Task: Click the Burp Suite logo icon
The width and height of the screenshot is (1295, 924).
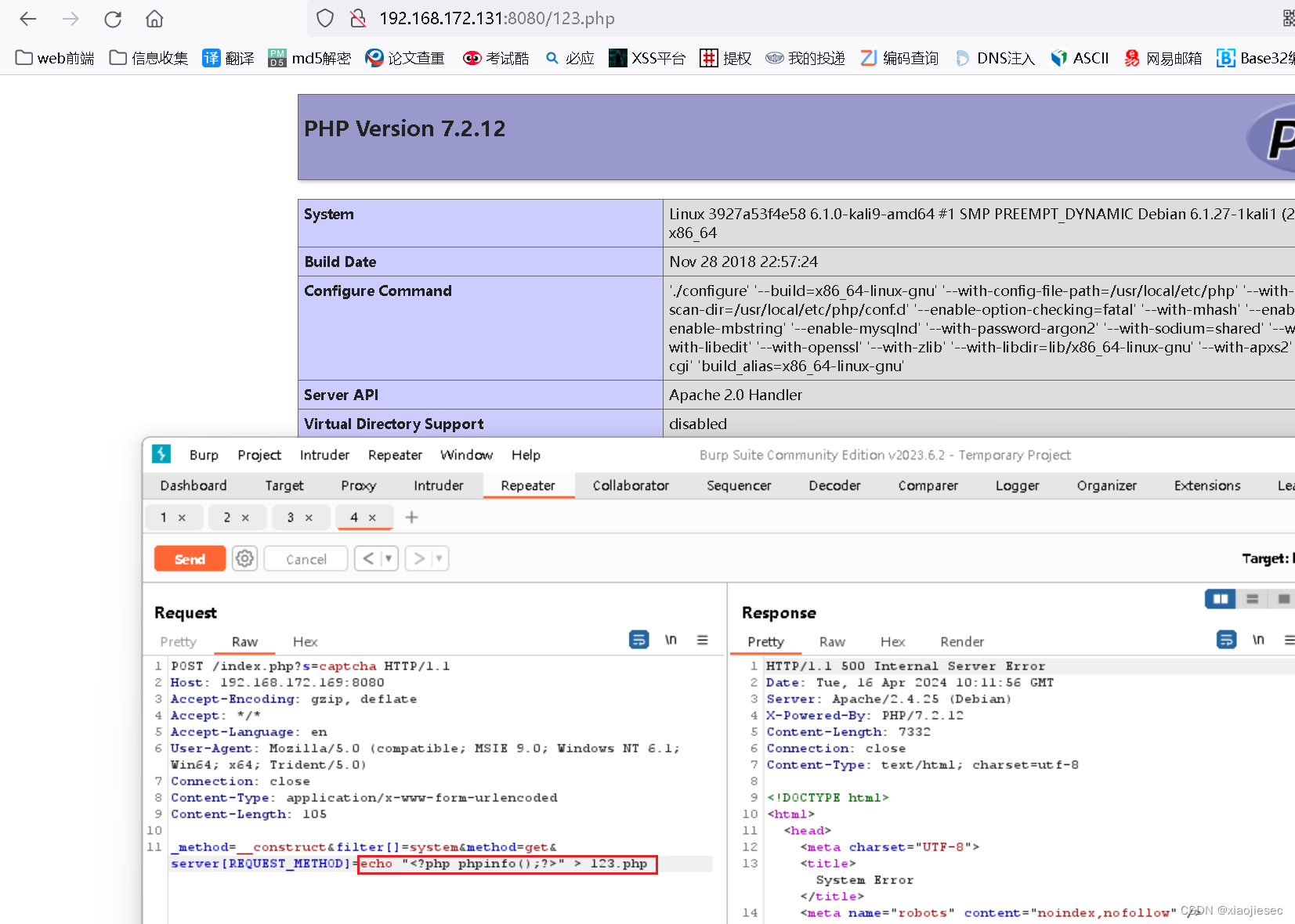Action: [x=161, y=454]
